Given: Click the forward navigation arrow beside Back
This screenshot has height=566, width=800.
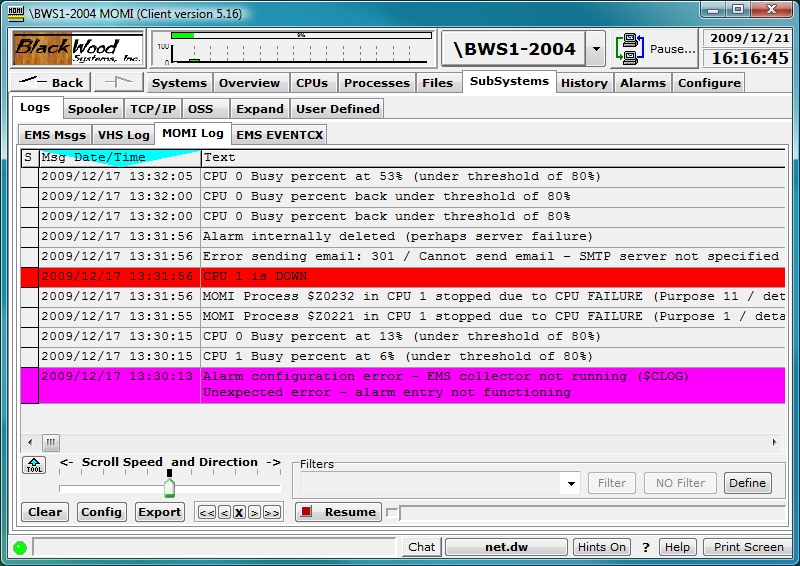Looking at the screenshot, I should click(x=118, y=83).
